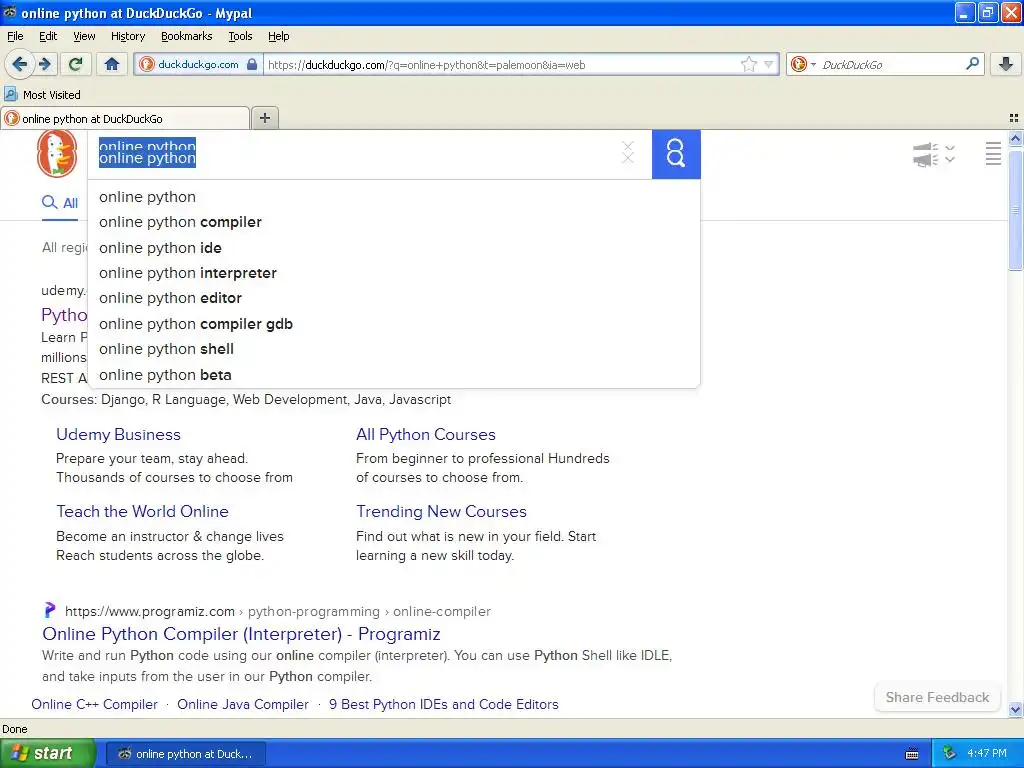This screenshot has width=1024, height=768.
Task: Open the Online C++ Compiler sitelink
Action: [95, 704]
